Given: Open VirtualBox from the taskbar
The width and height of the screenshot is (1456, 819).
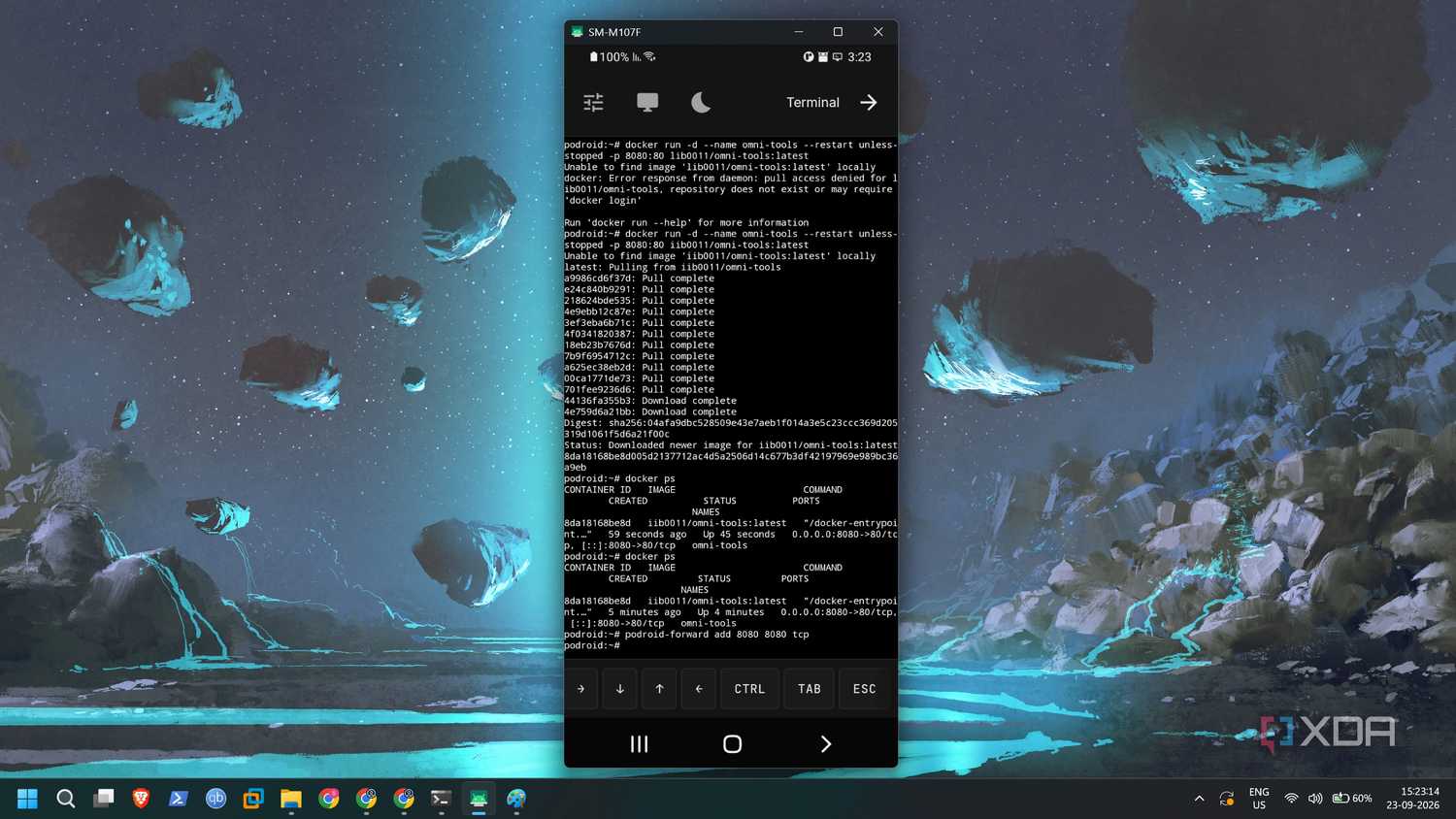Looking at the screenshot, I should point(253,799).
